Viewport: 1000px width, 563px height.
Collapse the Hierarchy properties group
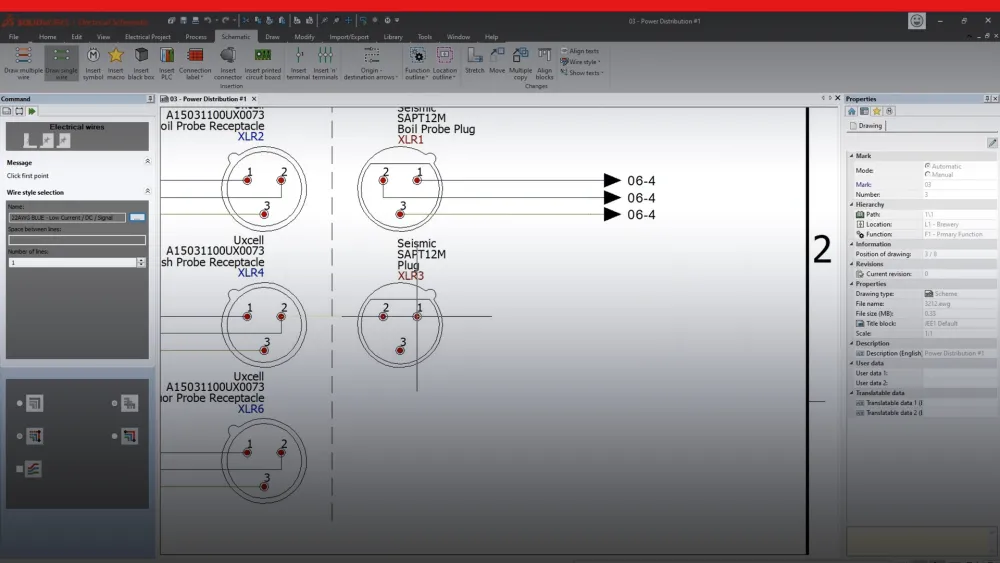[x=851, y=205]
